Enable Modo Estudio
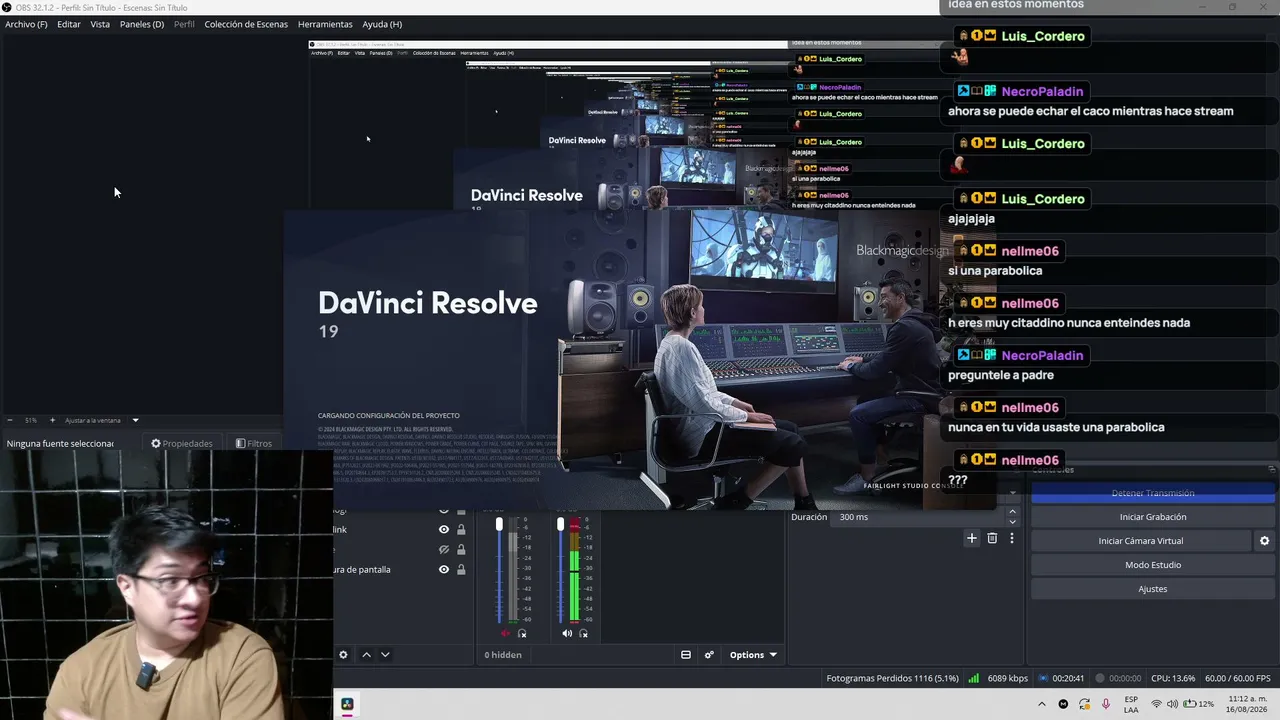Viewport: 1280px width, 720px height. [x=1152, y=565]
